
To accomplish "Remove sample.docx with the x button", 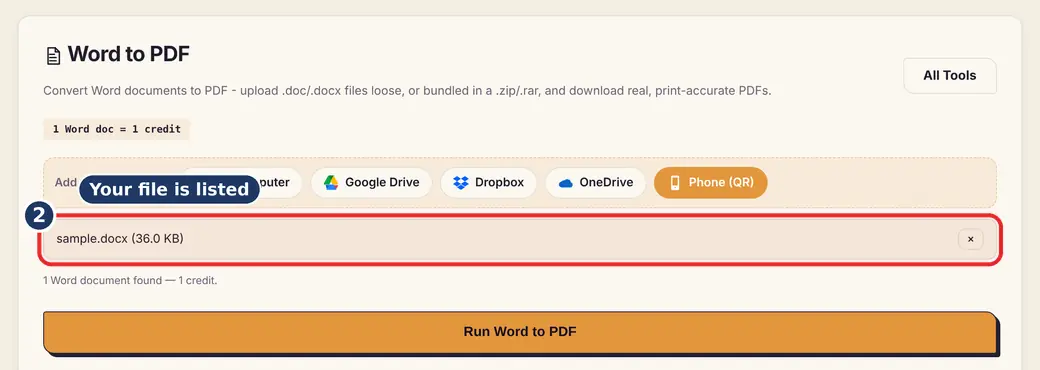I will 970,239.
